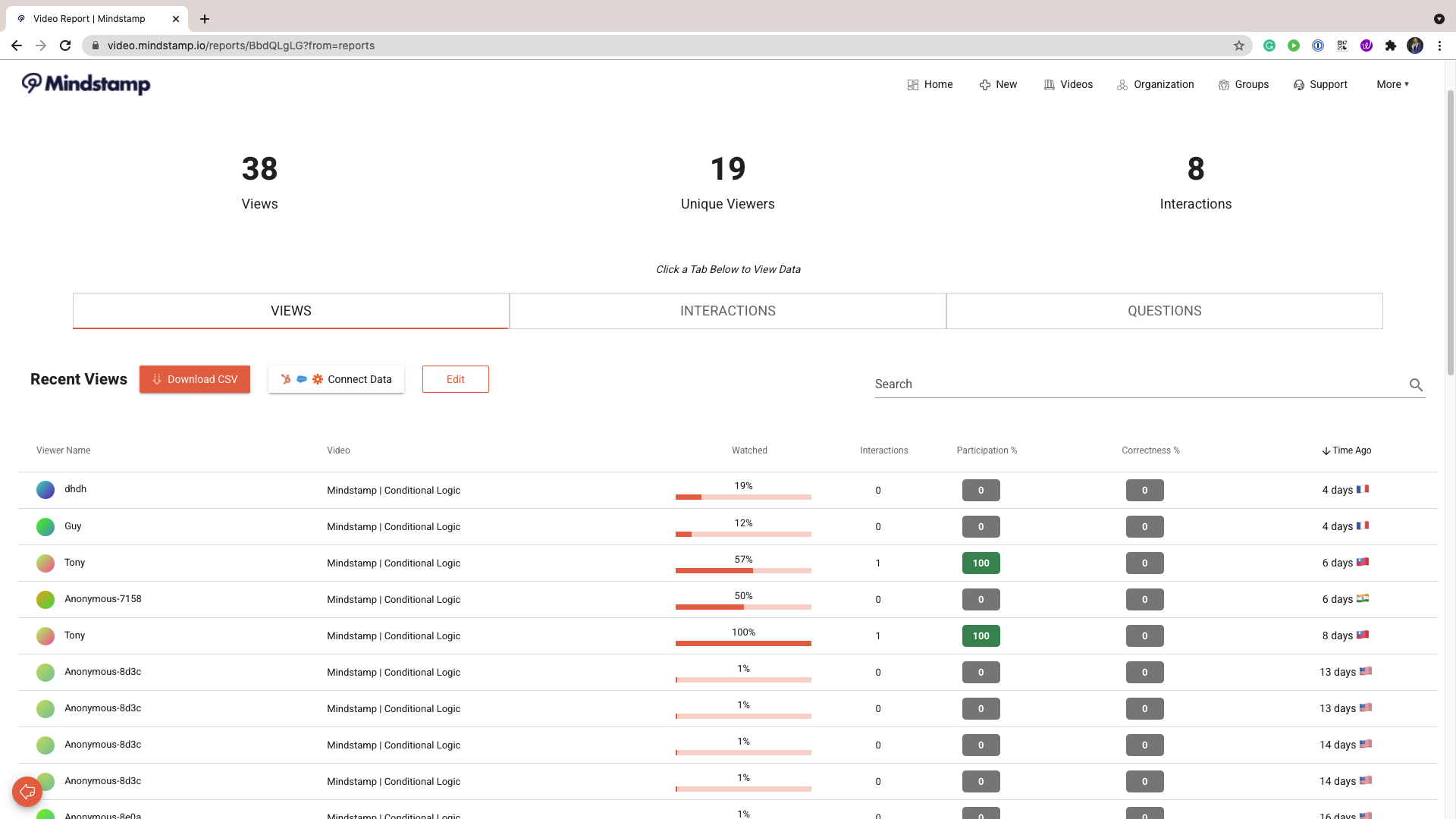This screenshot has width=1456, height=819.
Task: Sort by Time Ago column
Action: coord(1347,450)
